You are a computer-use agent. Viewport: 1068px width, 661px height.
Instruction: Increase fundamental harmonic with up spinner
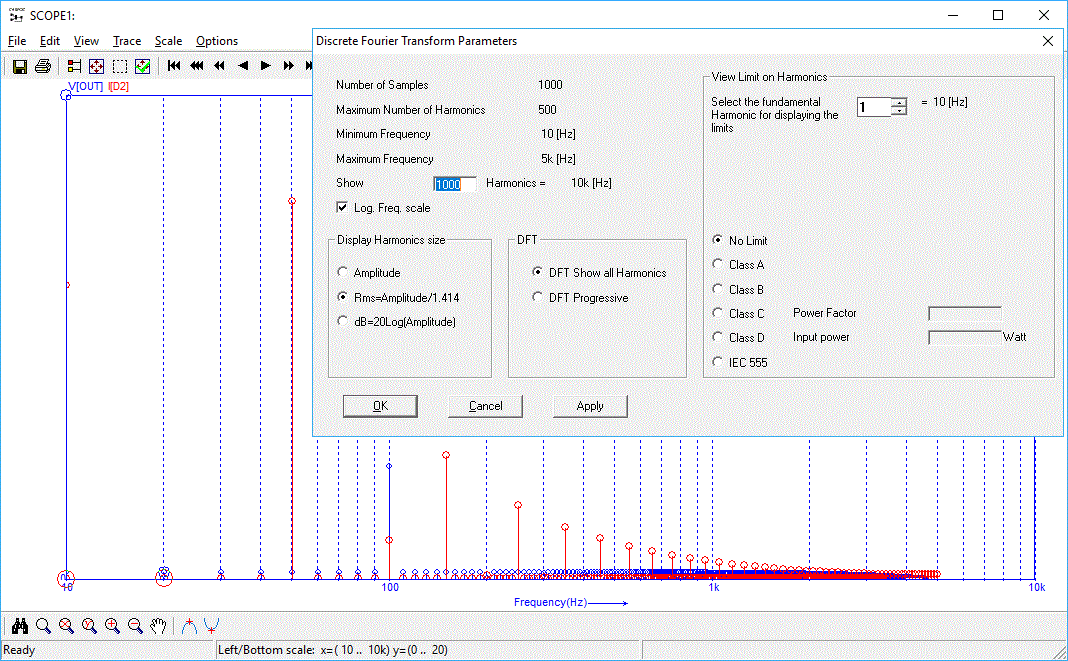899,102
